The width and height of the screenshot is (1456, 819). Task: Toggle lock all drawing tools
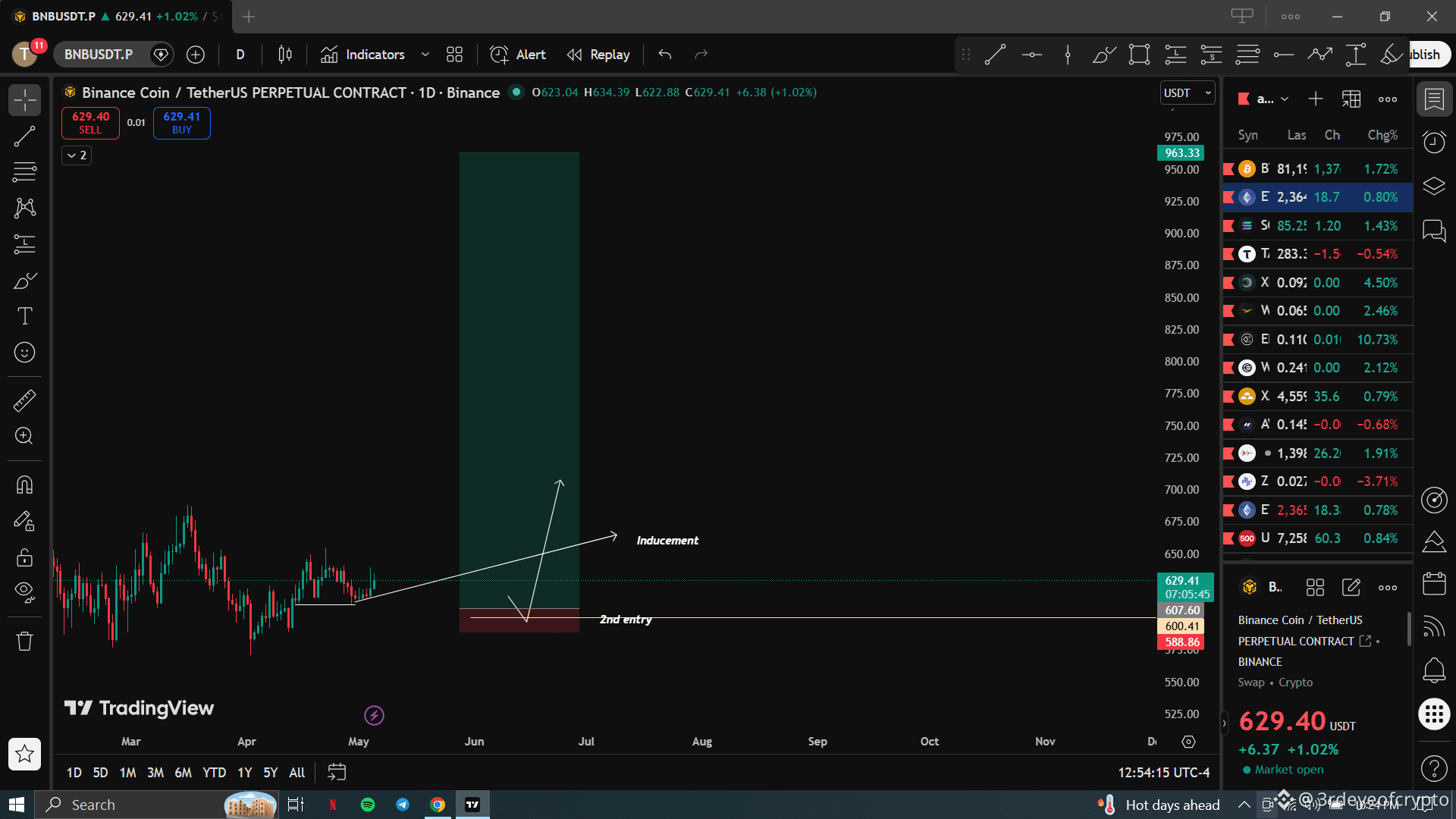pos(25,557)
